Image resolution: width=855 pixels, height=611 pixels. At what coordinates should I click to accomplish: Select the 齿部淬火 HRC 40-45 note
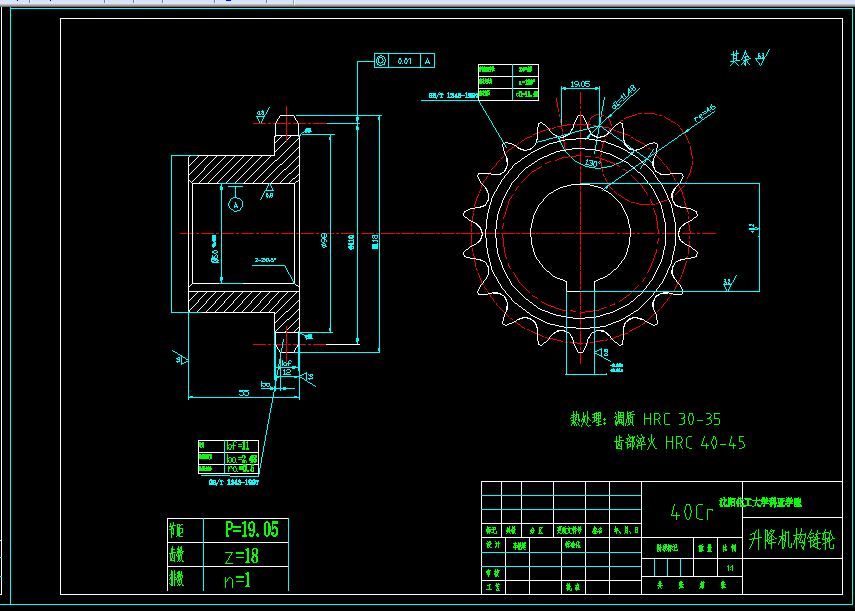coord(679,443)
